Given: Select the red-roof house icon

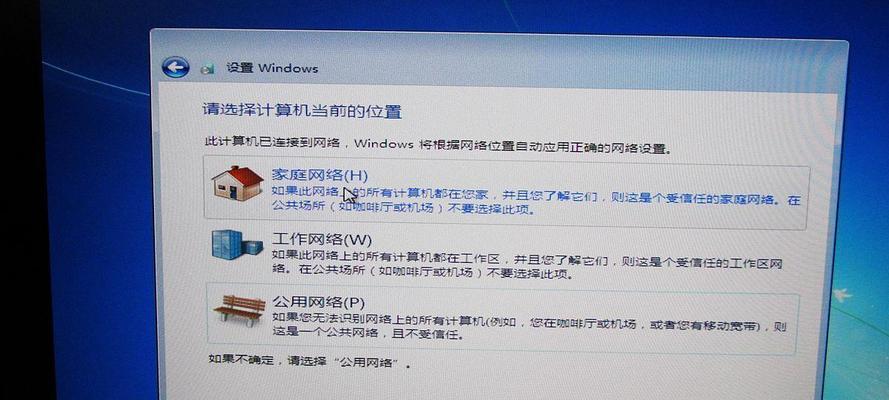Looking at the screenshot, I should coord(238,183).
